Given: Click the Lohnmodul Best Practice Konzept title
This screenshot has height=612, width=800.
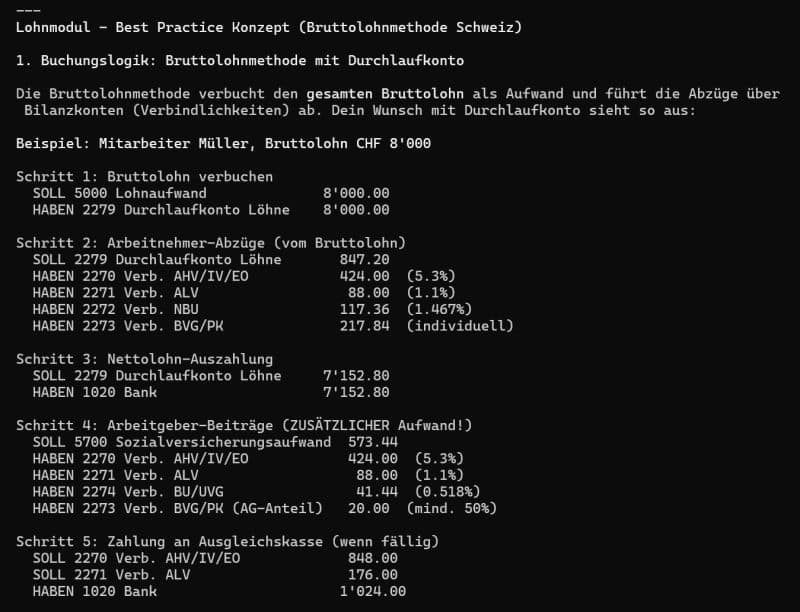Looking at the screenshot, I should [269, 27].
